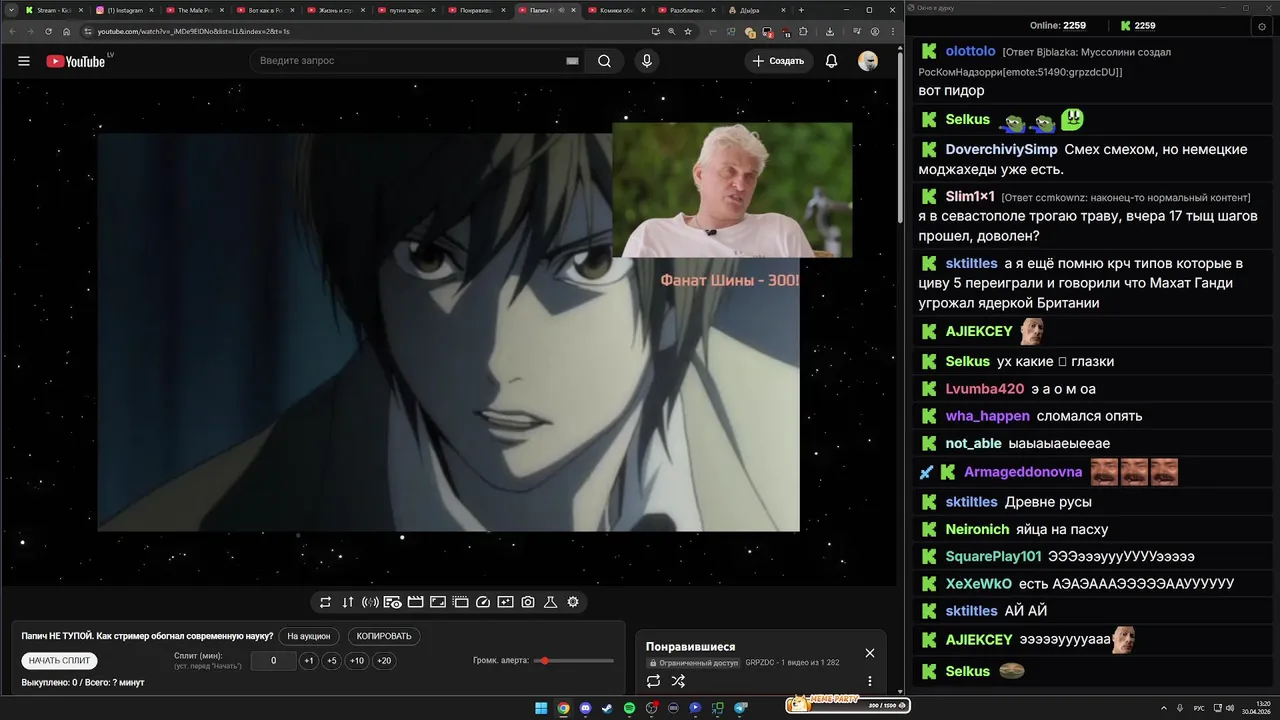1280x720 pixels.
Task: Open the YouTube hamburger guide menu
Action: pyautogui.click(x=24, y=61)
